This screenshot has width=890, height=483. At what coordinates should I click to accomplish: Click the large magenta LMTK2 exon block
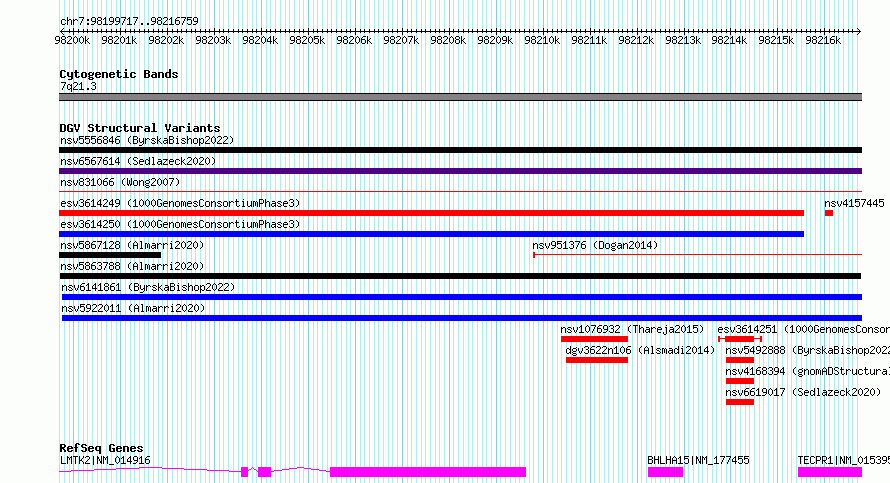click(x=428, y=472)
